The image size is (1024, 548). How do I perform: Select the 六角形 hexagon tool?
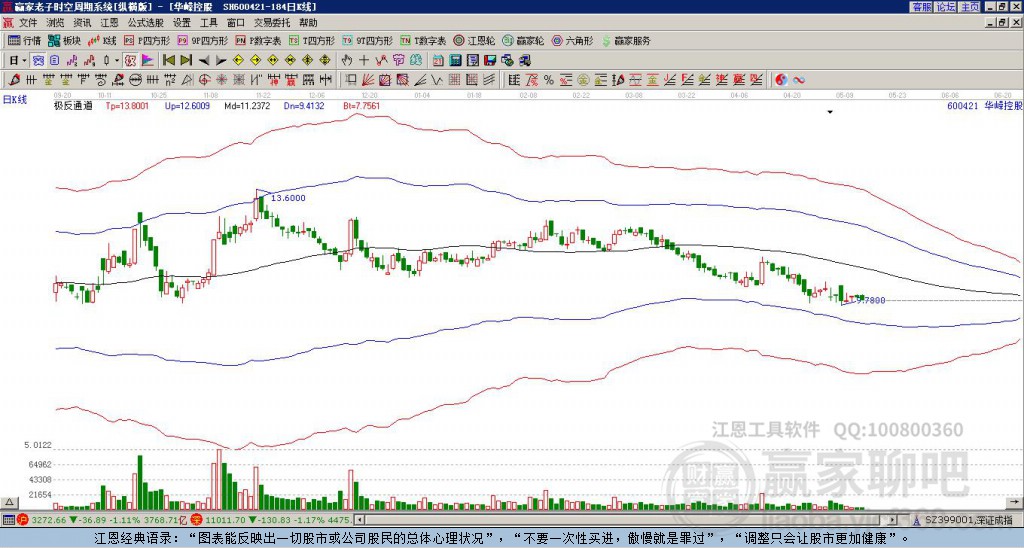[x=573, y=40]
